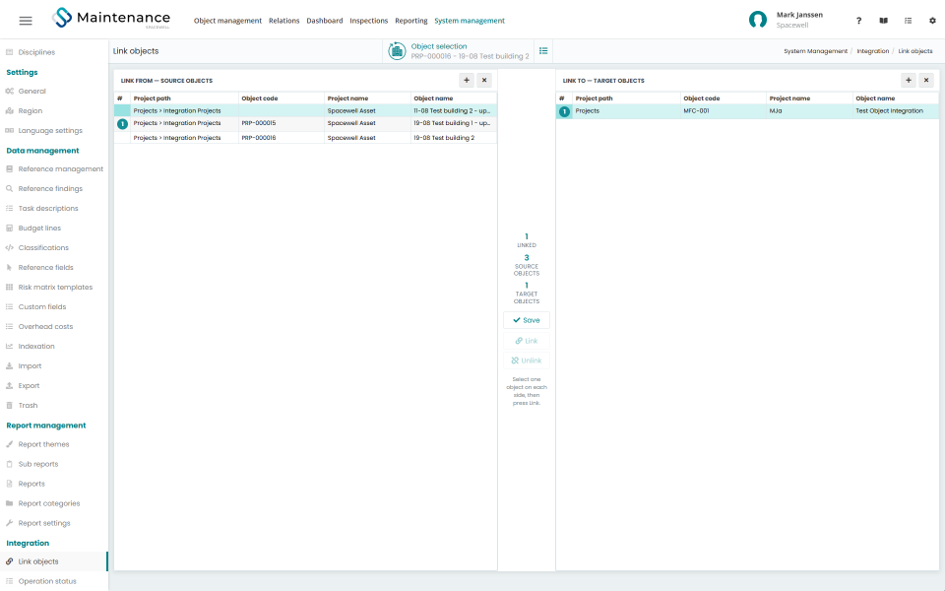This screenshot has height=591, width=945.
Task: Open the help question mark icon
Action: pos(858,20)
